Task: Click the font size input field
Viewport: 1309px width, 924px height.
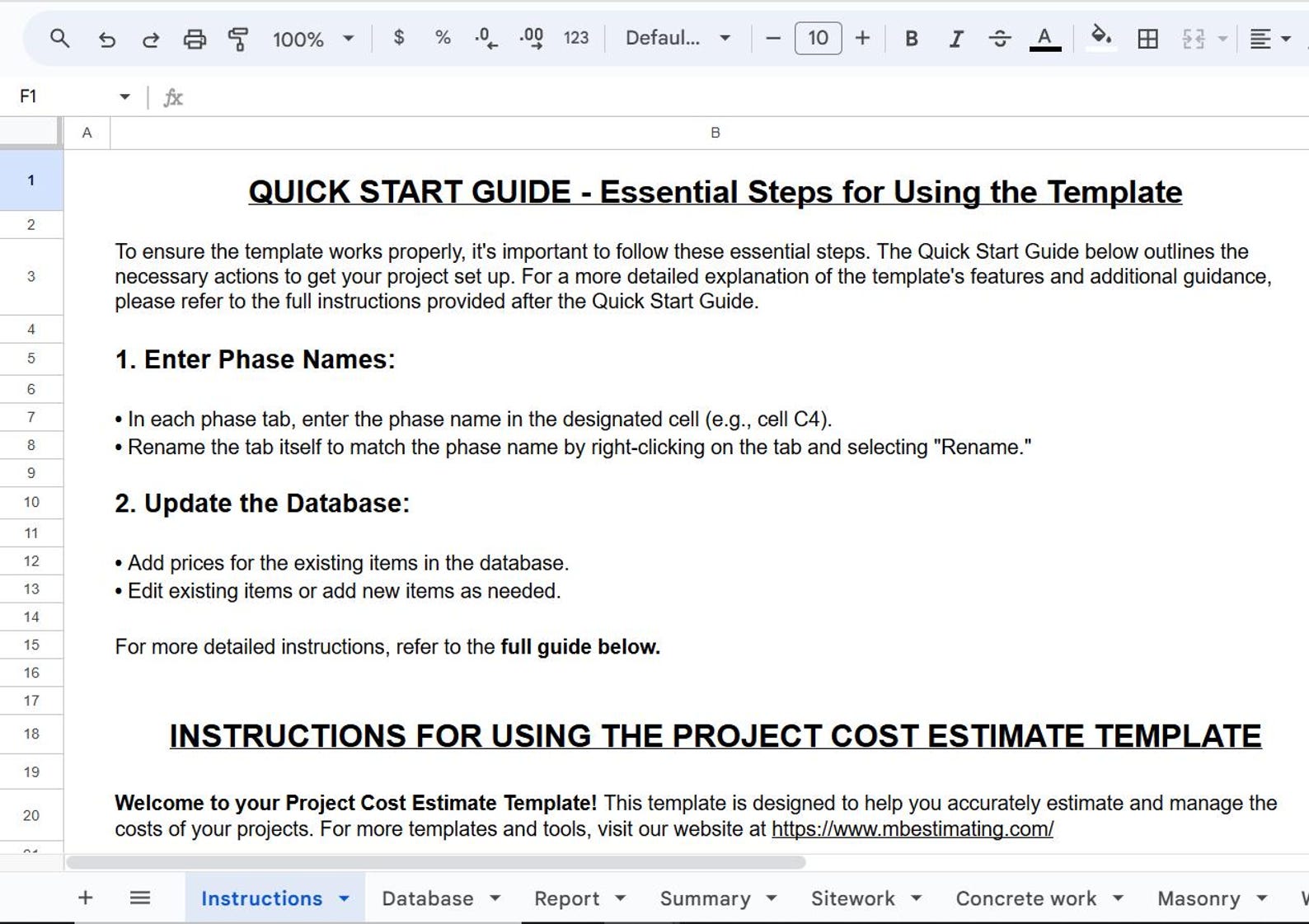Action: pos(818,38)
